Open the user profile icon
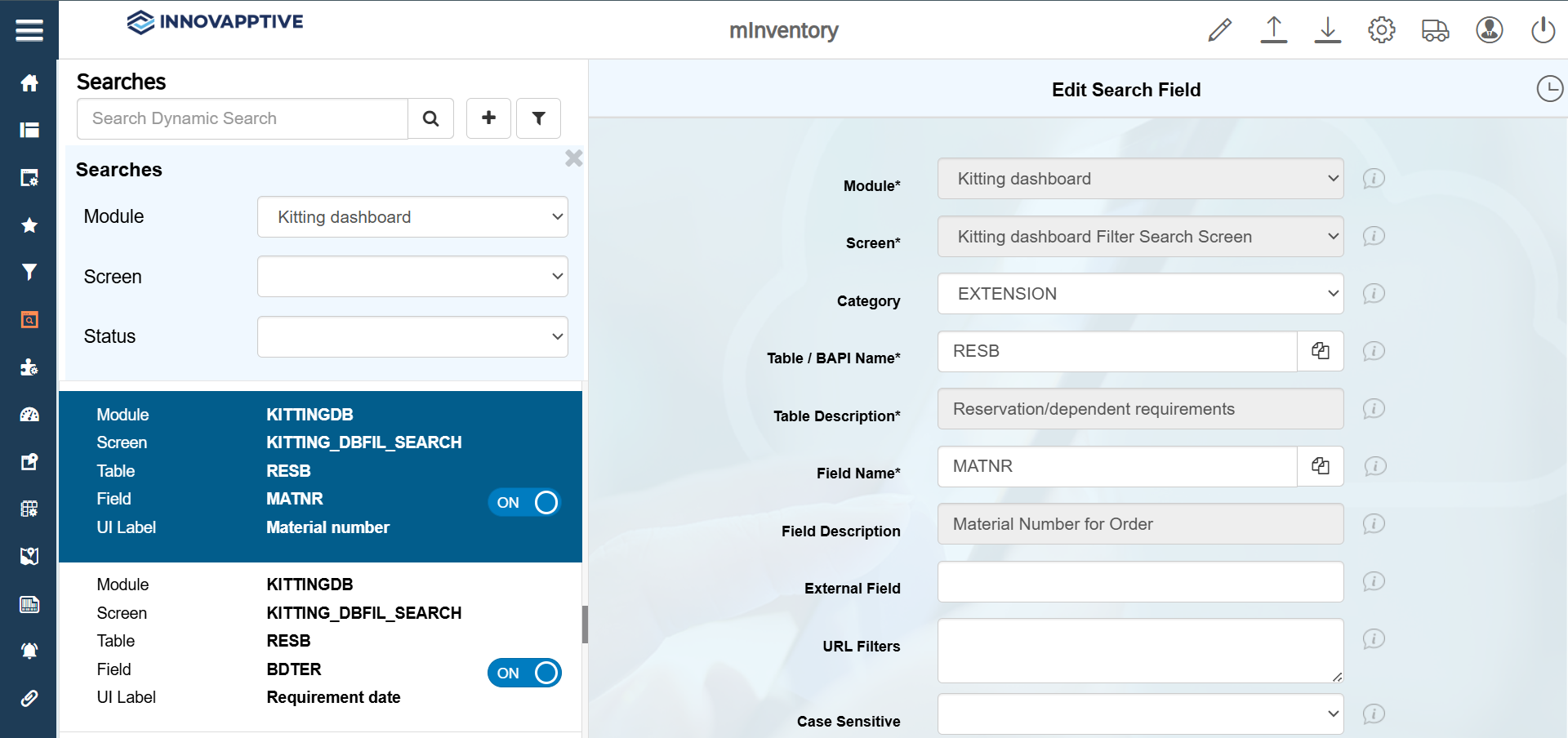1568x738 pixels. point(1489,30)
